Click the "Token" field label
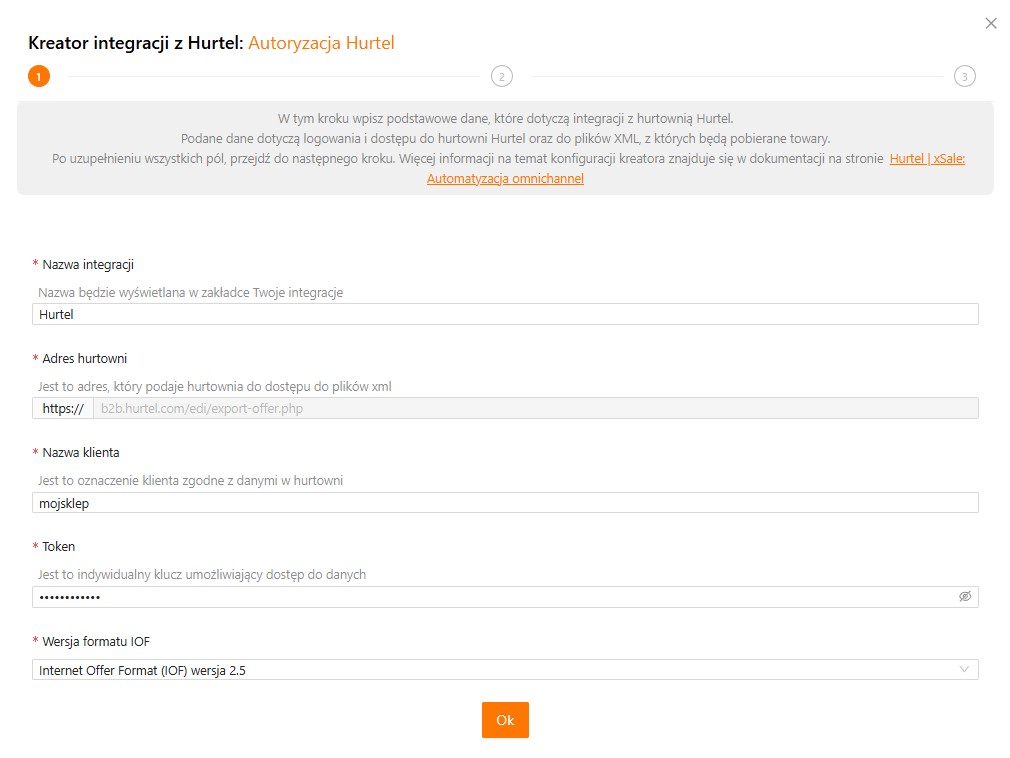The width and height of the screenshot is (1010, 758). point(58,547)
